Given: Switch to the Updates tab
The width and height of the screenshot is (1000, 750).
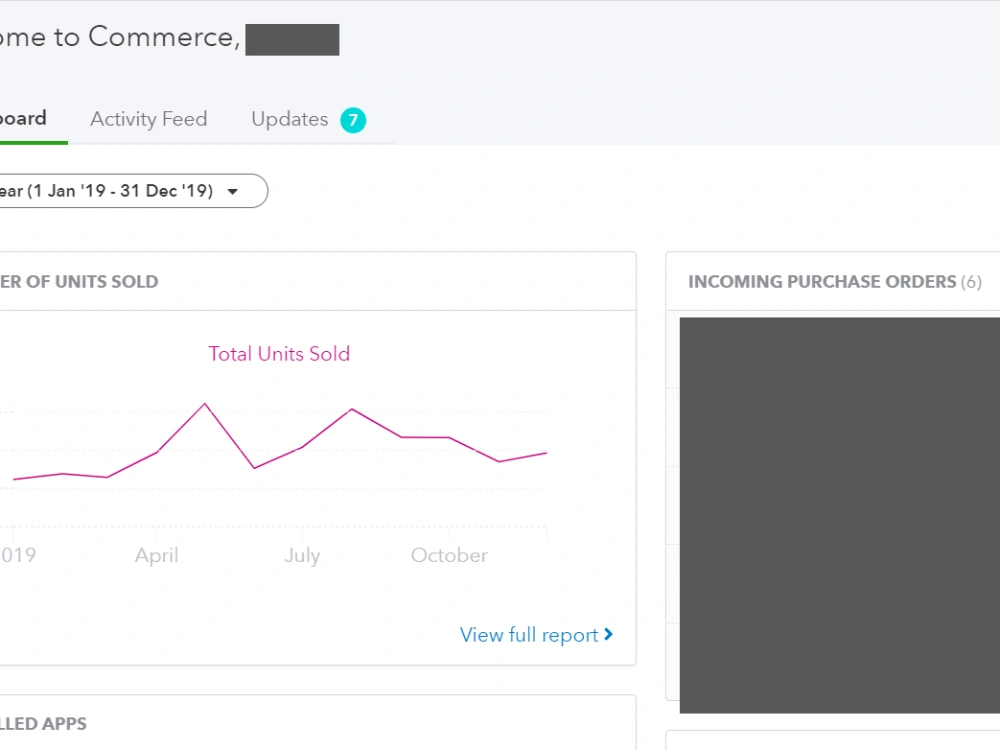Looking at the screenshot, I should click(290, 119).
